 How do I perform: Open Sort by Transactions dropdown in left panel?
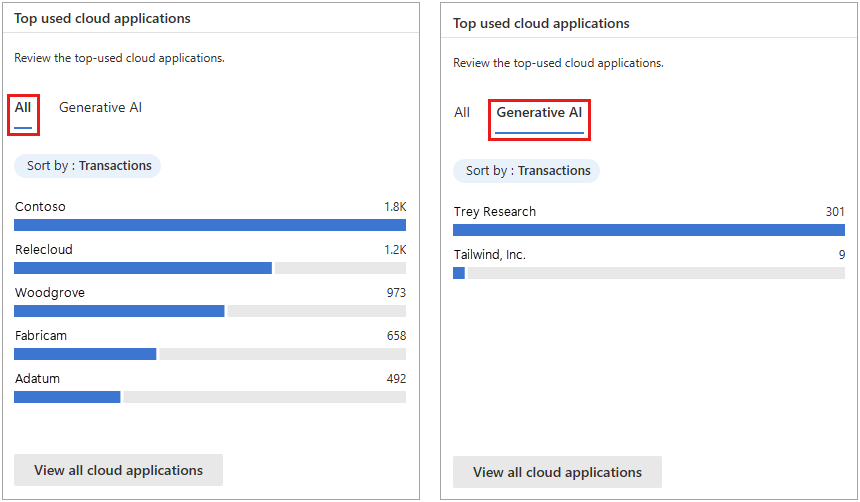[x=88, y=166]
